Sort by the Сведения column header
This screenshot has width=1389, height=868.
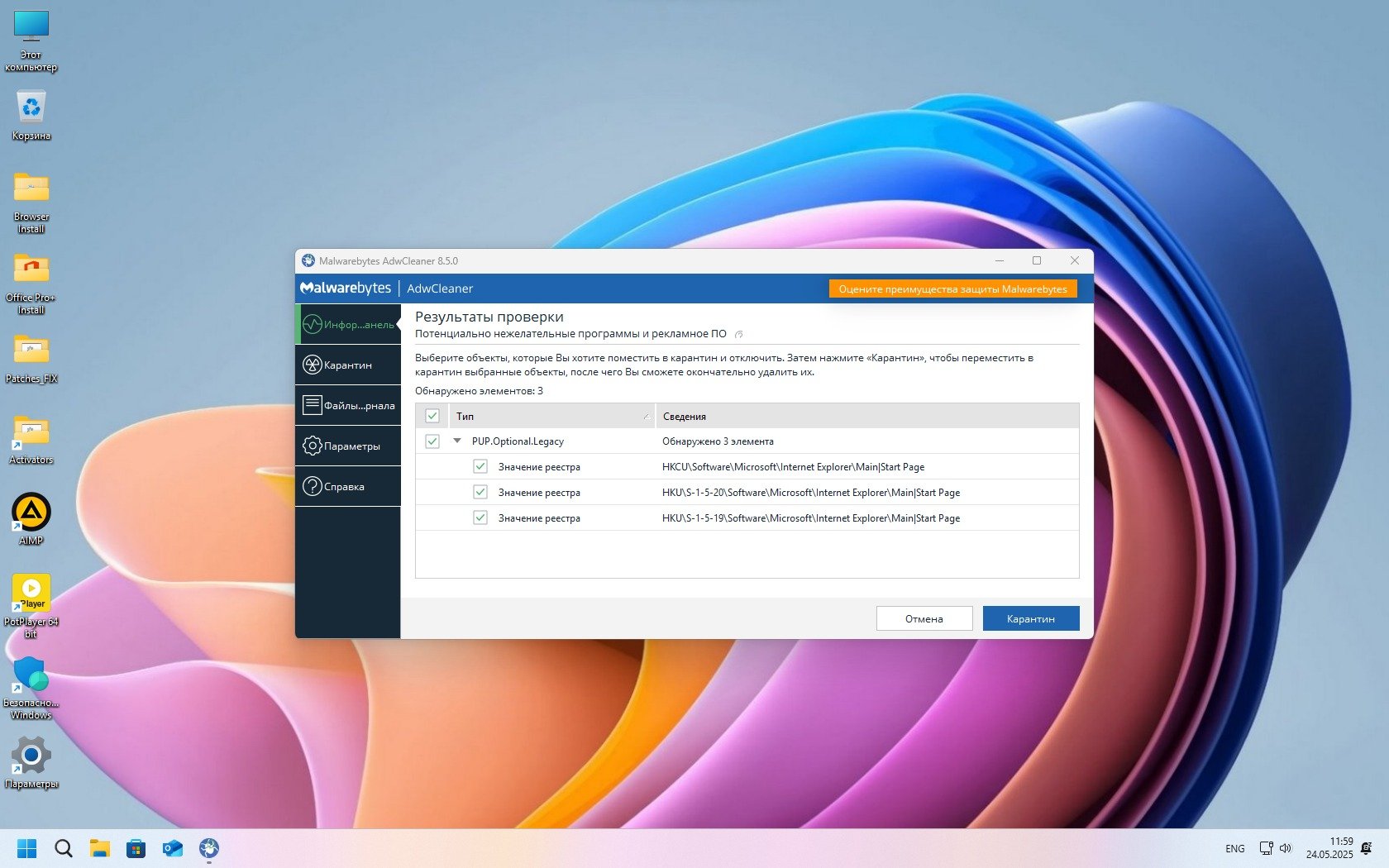[867, 416]
